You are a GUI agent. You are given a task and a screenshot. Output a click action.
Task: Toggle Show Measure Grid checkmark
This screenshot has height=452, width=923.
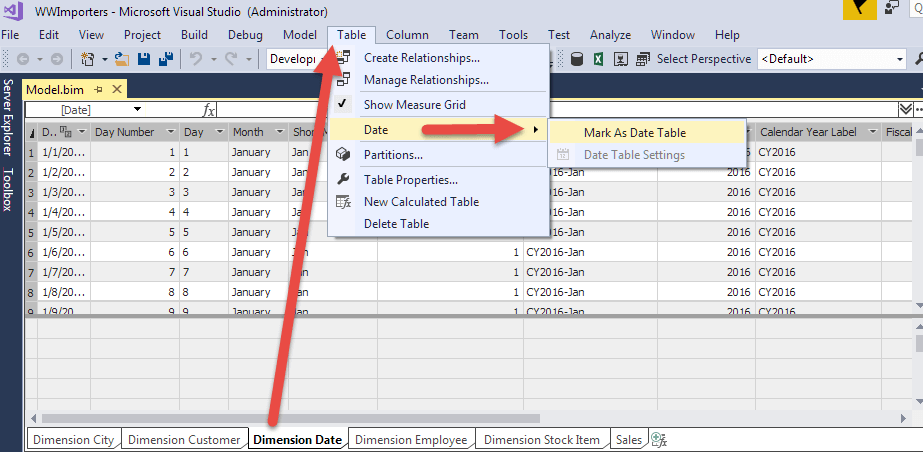pyautogui.click(x=341, y=104)
